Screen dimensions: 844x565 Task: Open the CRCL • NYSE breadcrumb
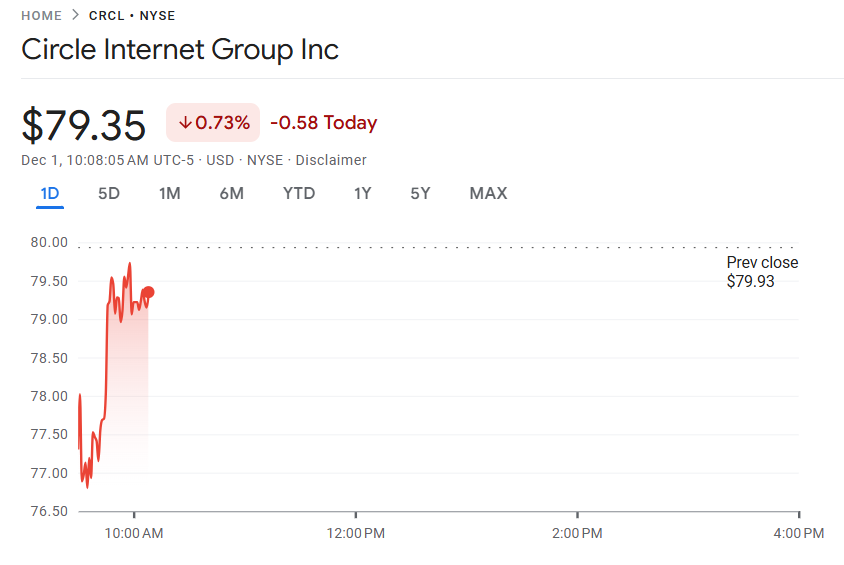(132, 16)
